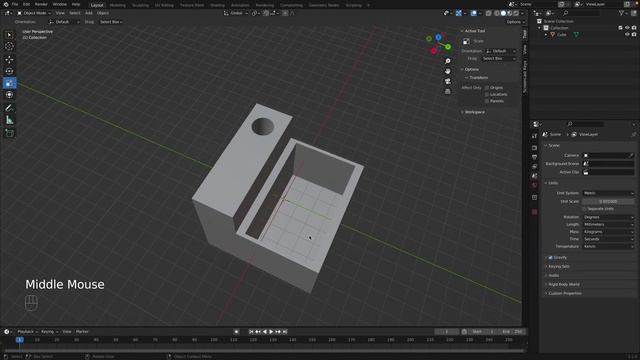Toggle the Gravity checkbox
Image resolution: width=640 pixels, height=360 pixels.
(550, 258)
